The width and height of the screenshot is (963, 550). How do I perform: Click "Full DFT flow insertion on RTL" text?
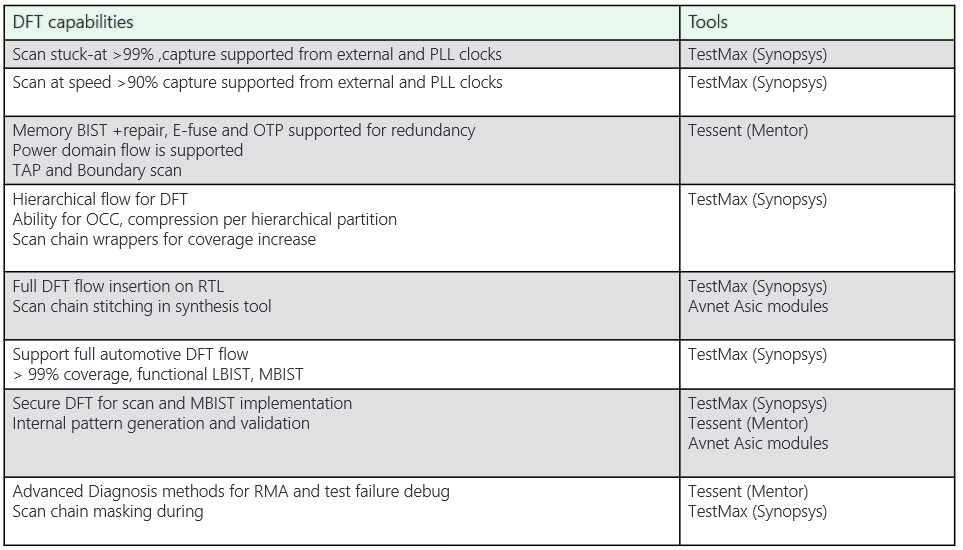118,287
